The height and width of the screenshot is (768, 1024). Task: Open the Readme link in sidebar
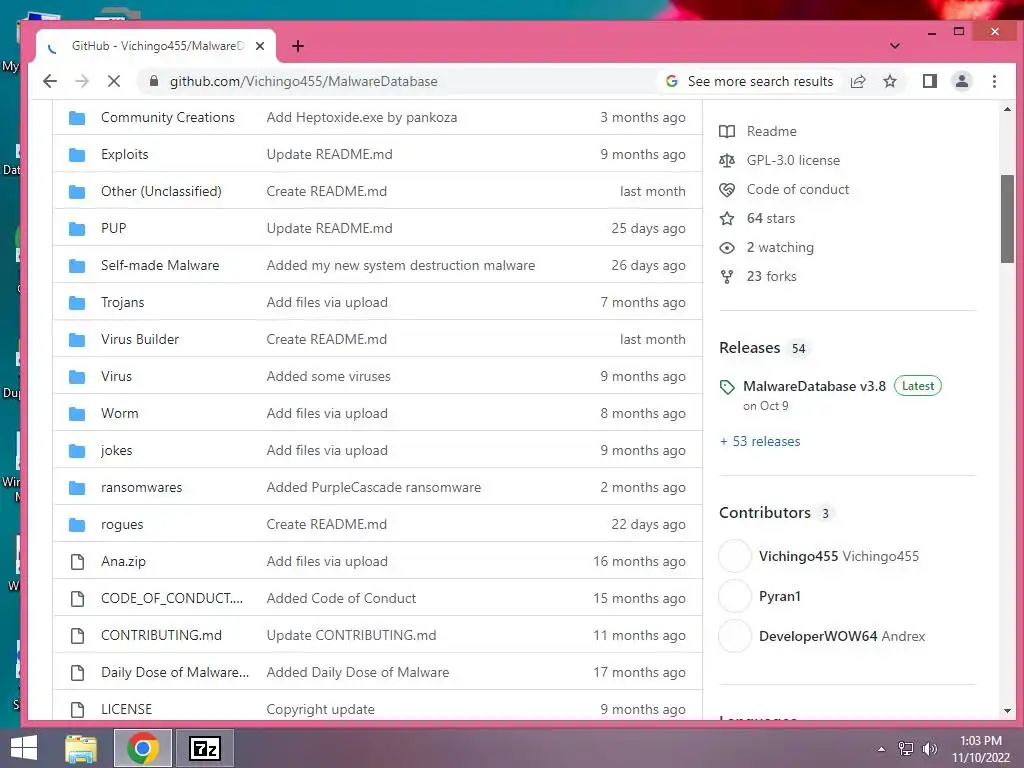pyautogui.click(x=771, y=131)
